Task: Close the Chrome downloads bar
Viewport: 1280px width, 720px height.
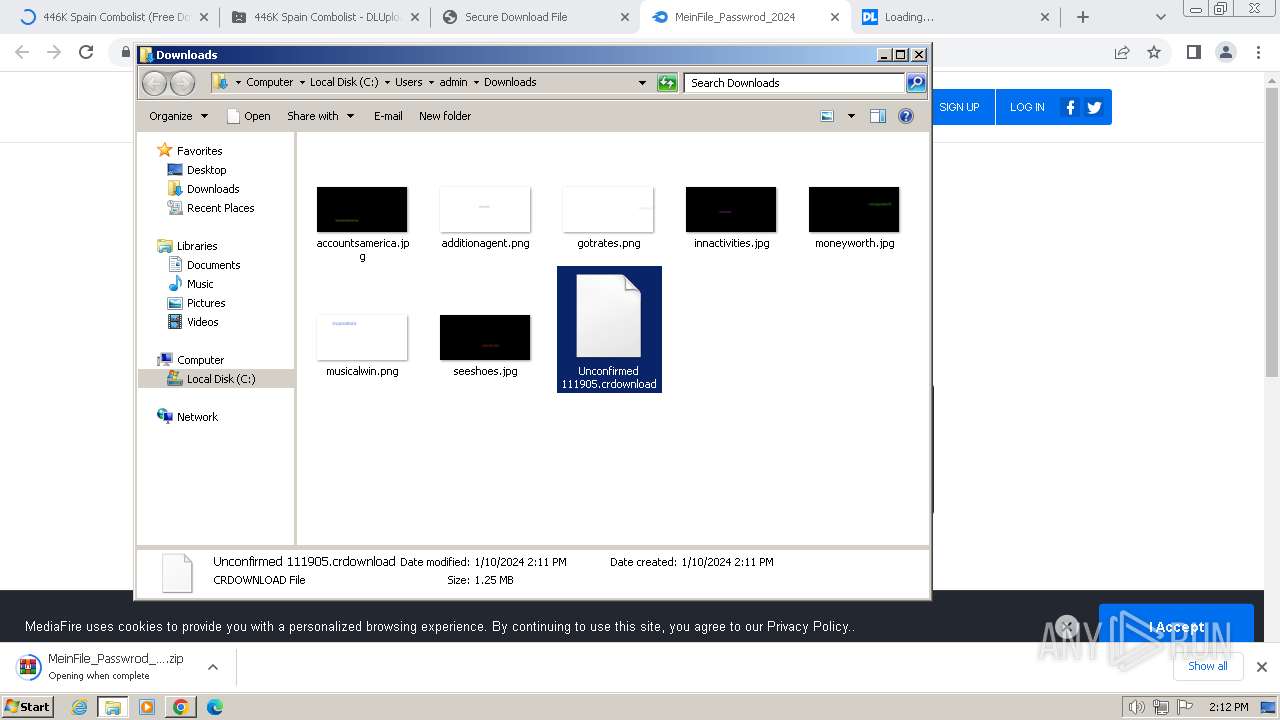Action: 1262,667
